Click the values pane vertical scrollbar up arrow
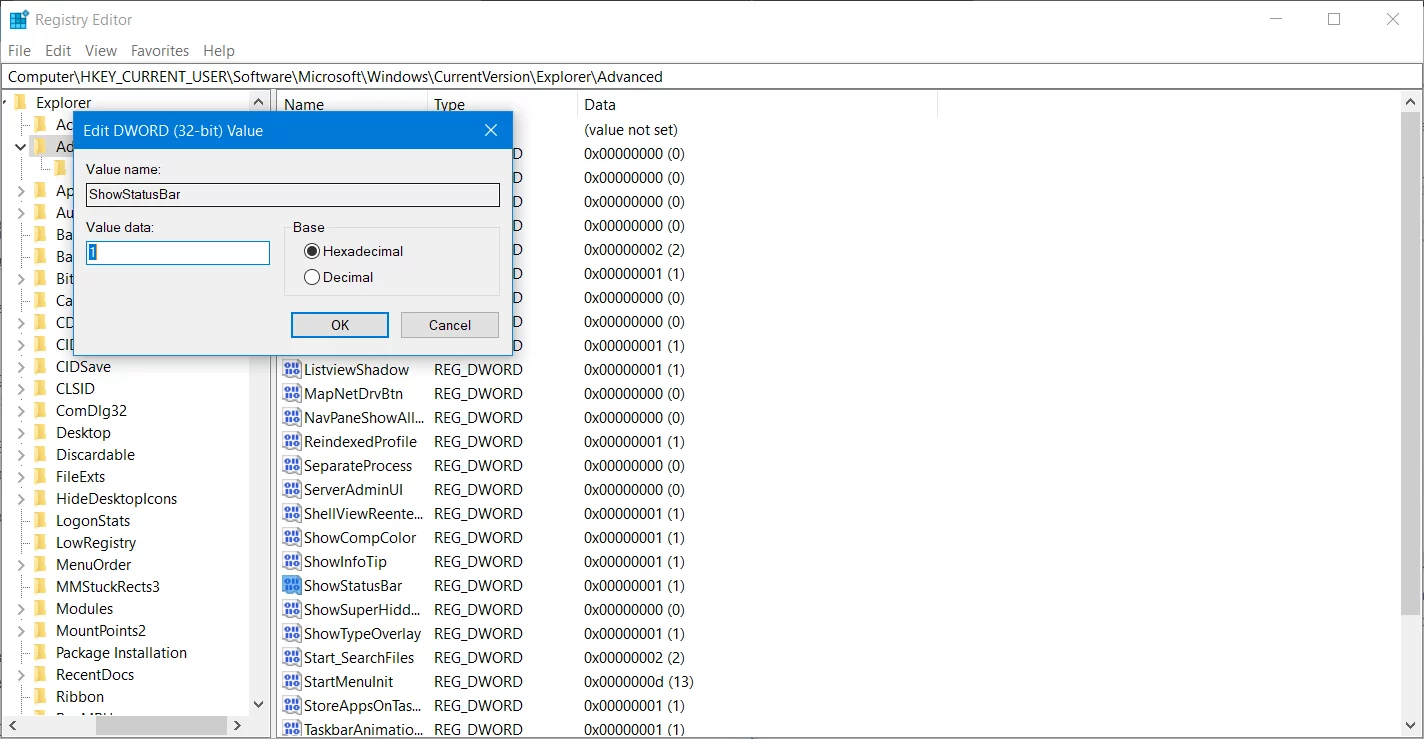Screen dimensions: 1424x739 coord(1411,102)
